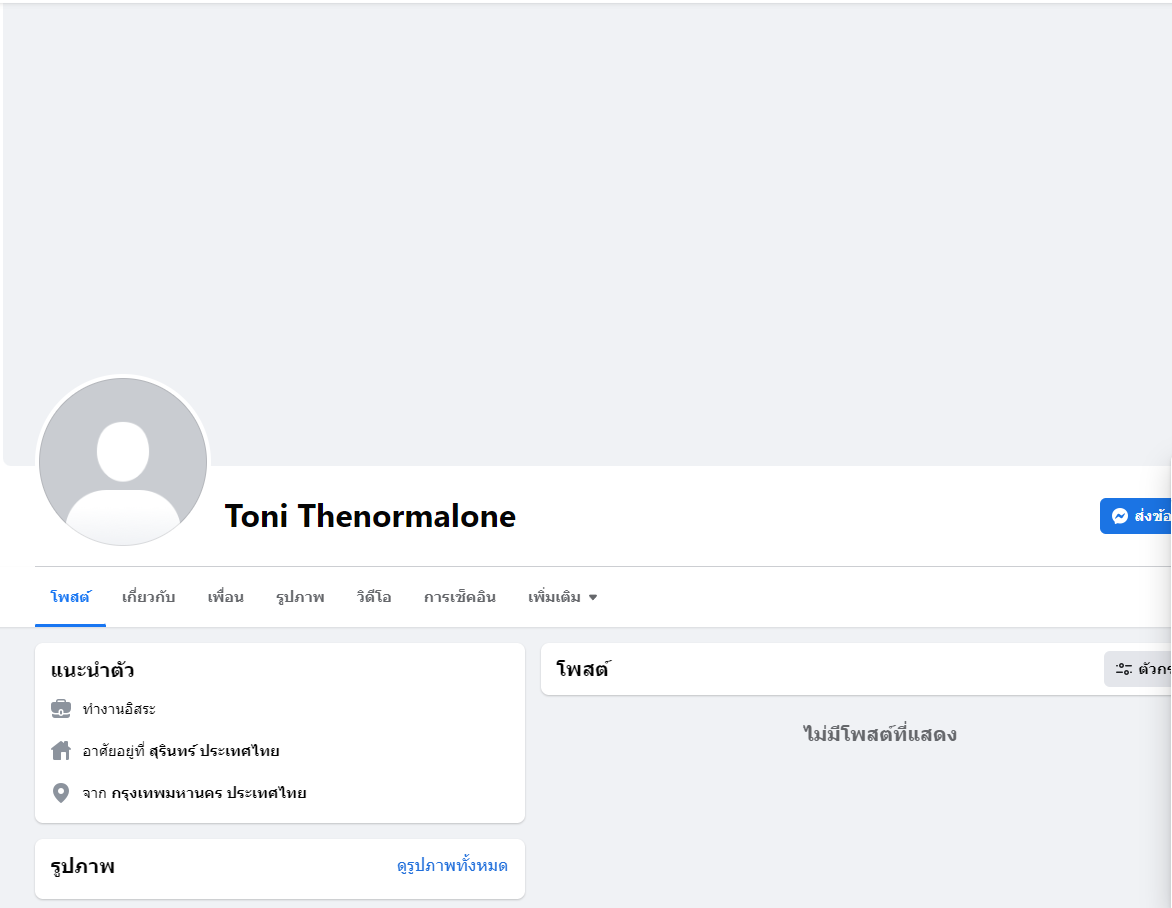
Task: Go to the รูปภาพ tab
Action: point(300,597)
